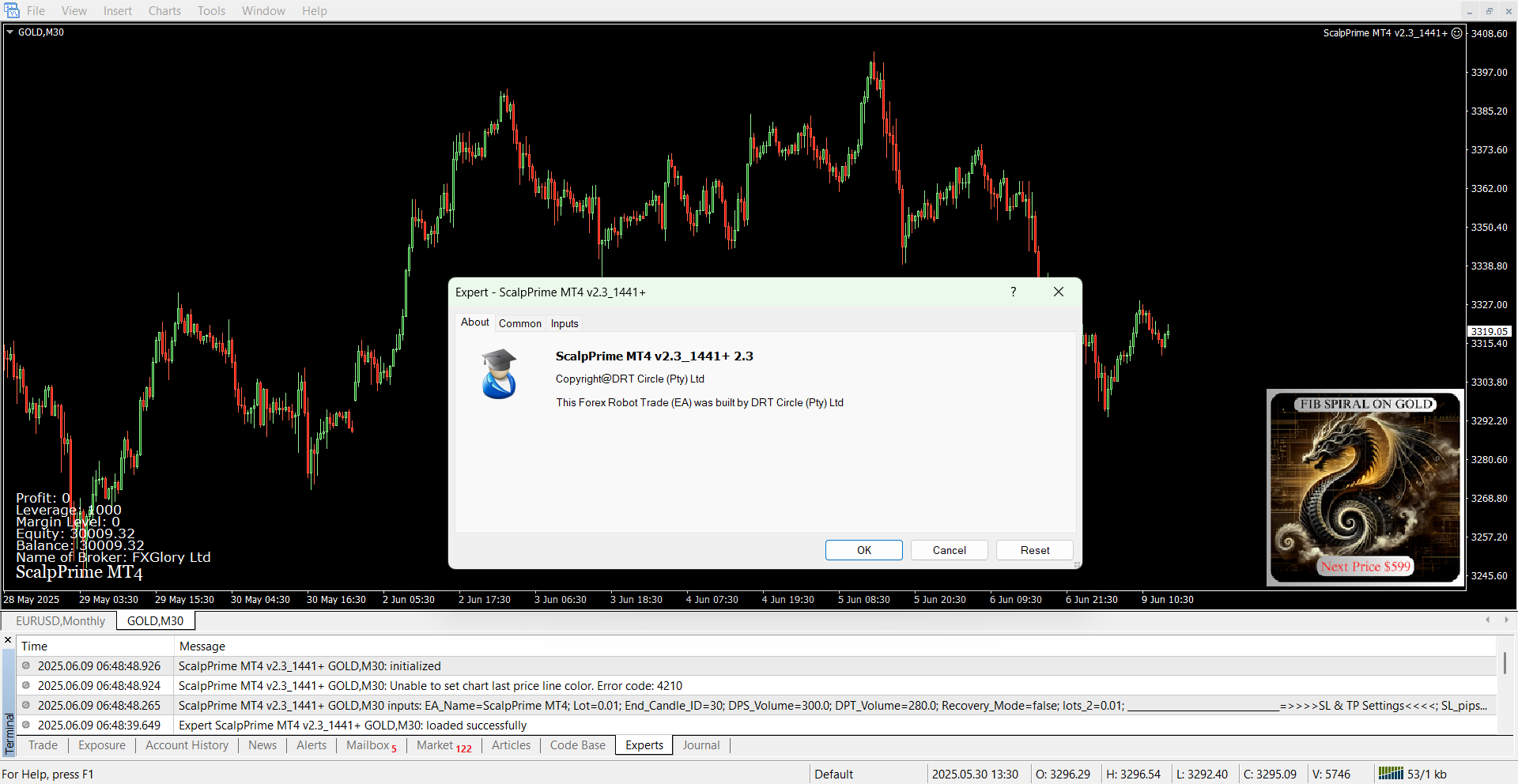The width and height of the screenshot is (1518, 784).
Task: Close the Terminal panel using its small x
Action: 8,640
